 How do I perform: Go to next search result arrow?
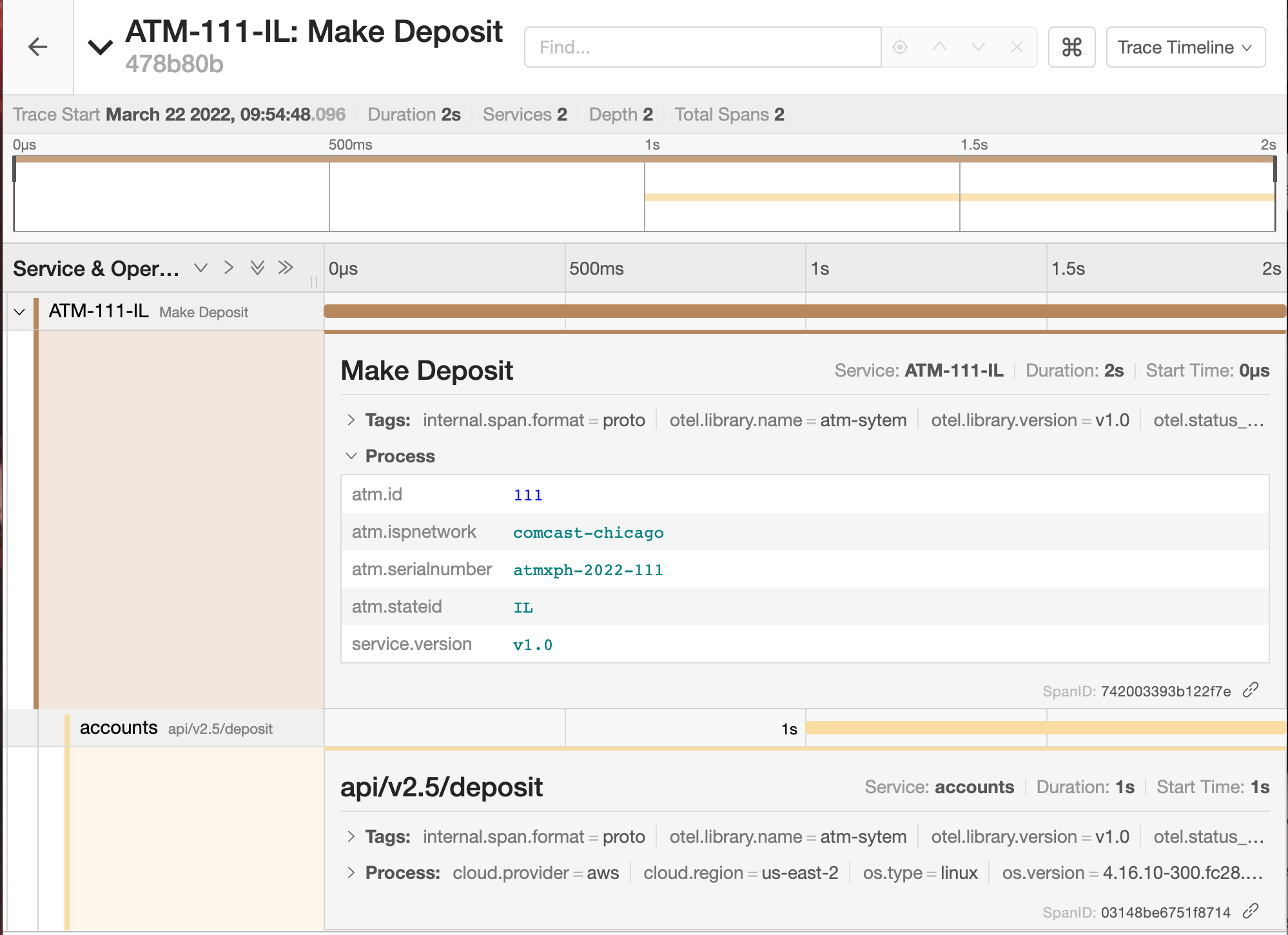pos(978,47)
